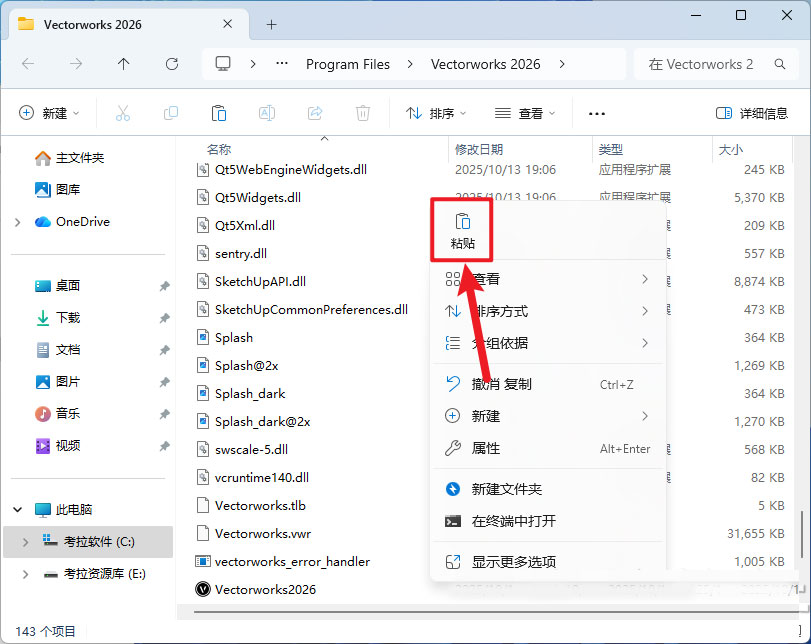Click the Cut scissors icon in toolbar
Image resolution: width=811 pixels, height=644 pixels.
(123, 113)
